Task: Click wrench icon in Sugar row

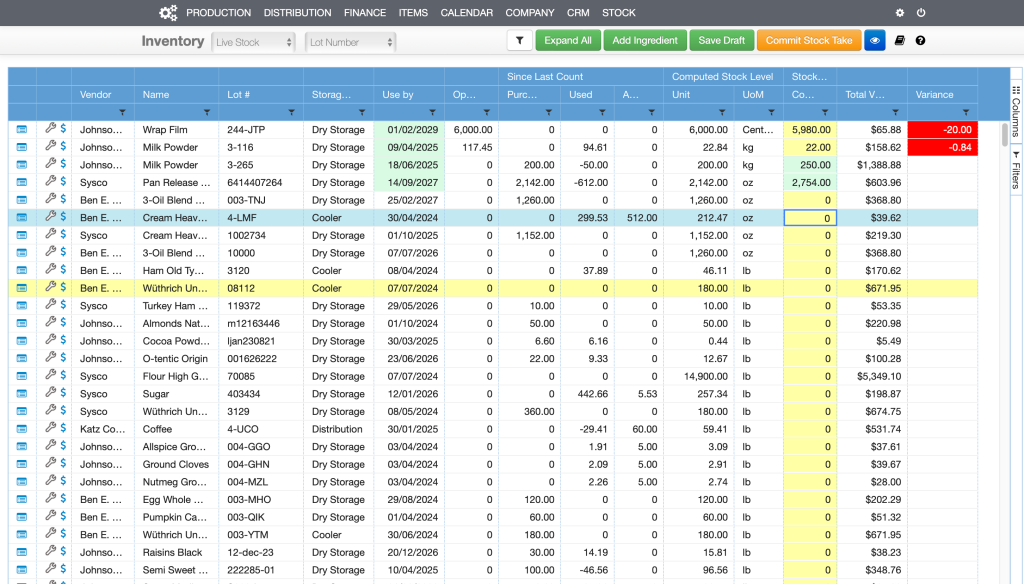Action: (50, 393)
